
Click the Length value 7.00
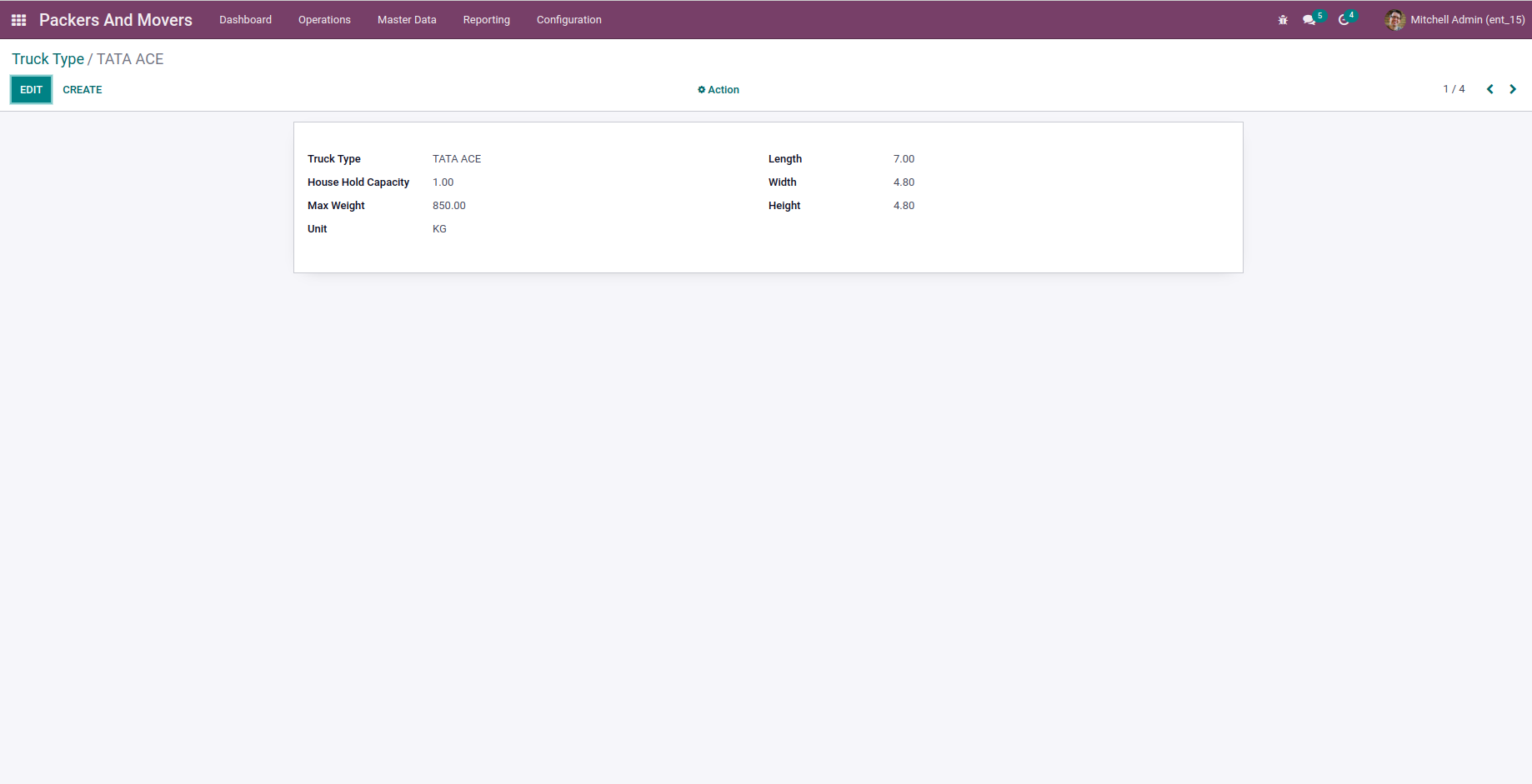(904, 159)
